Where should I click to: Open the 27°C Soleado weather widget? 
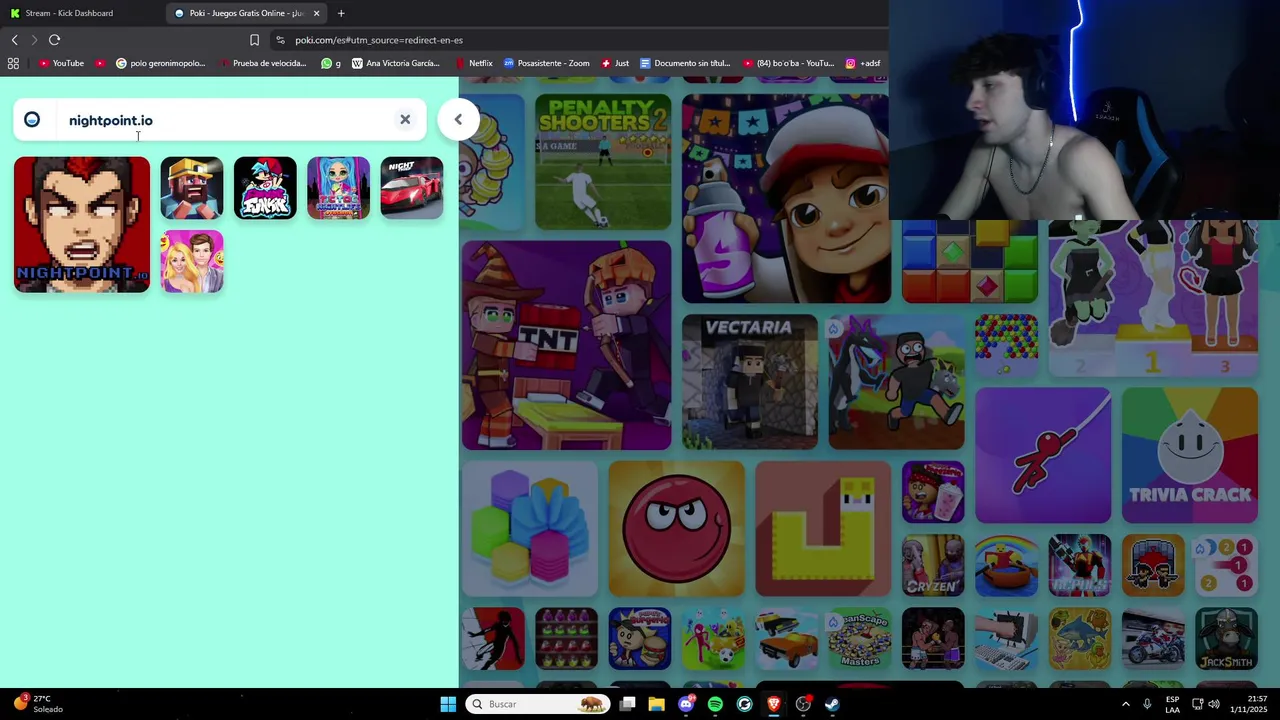[36, 704]
